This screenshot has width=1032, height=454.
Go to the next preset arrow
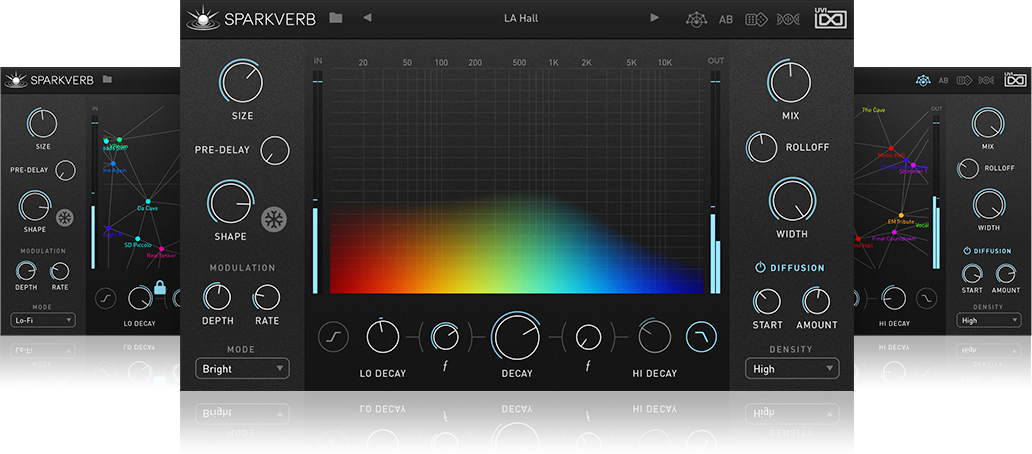point(655,18)
